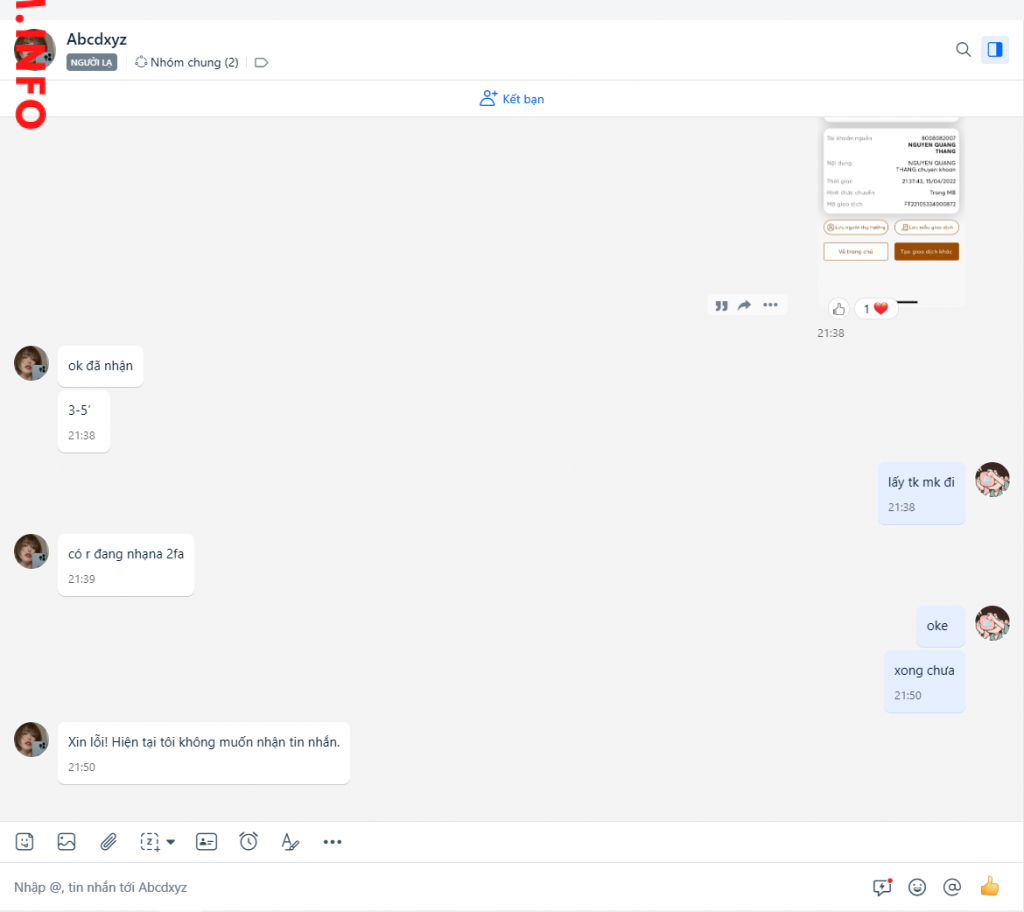
Task: Toggle the text formatting tool
Action: pos(290,842)
